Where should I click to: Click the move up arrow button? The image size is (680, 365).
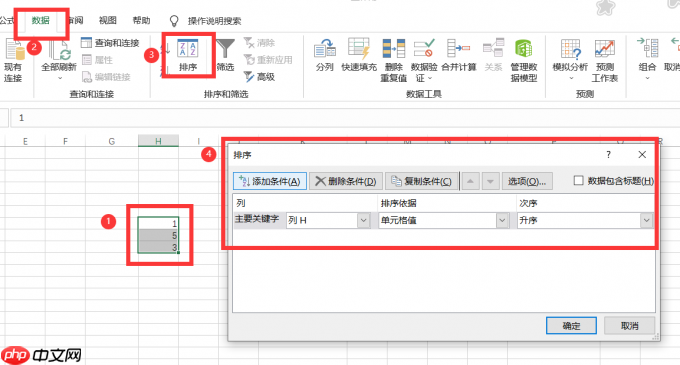(x=470, y=181)
